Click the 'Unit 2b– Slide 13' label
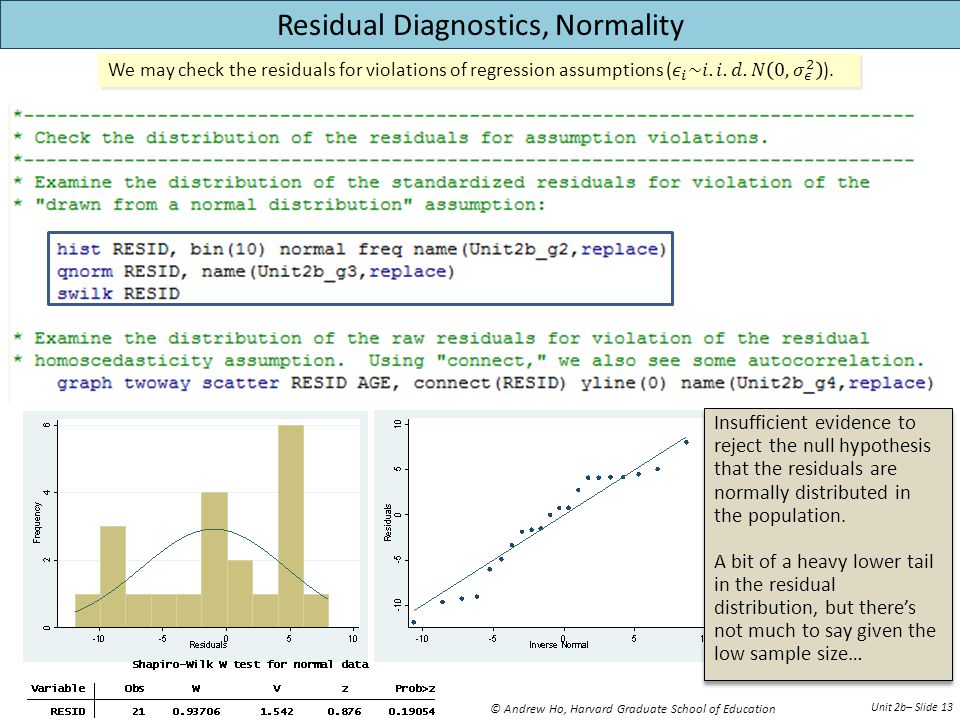960x720 pixels. click(912, 707)
